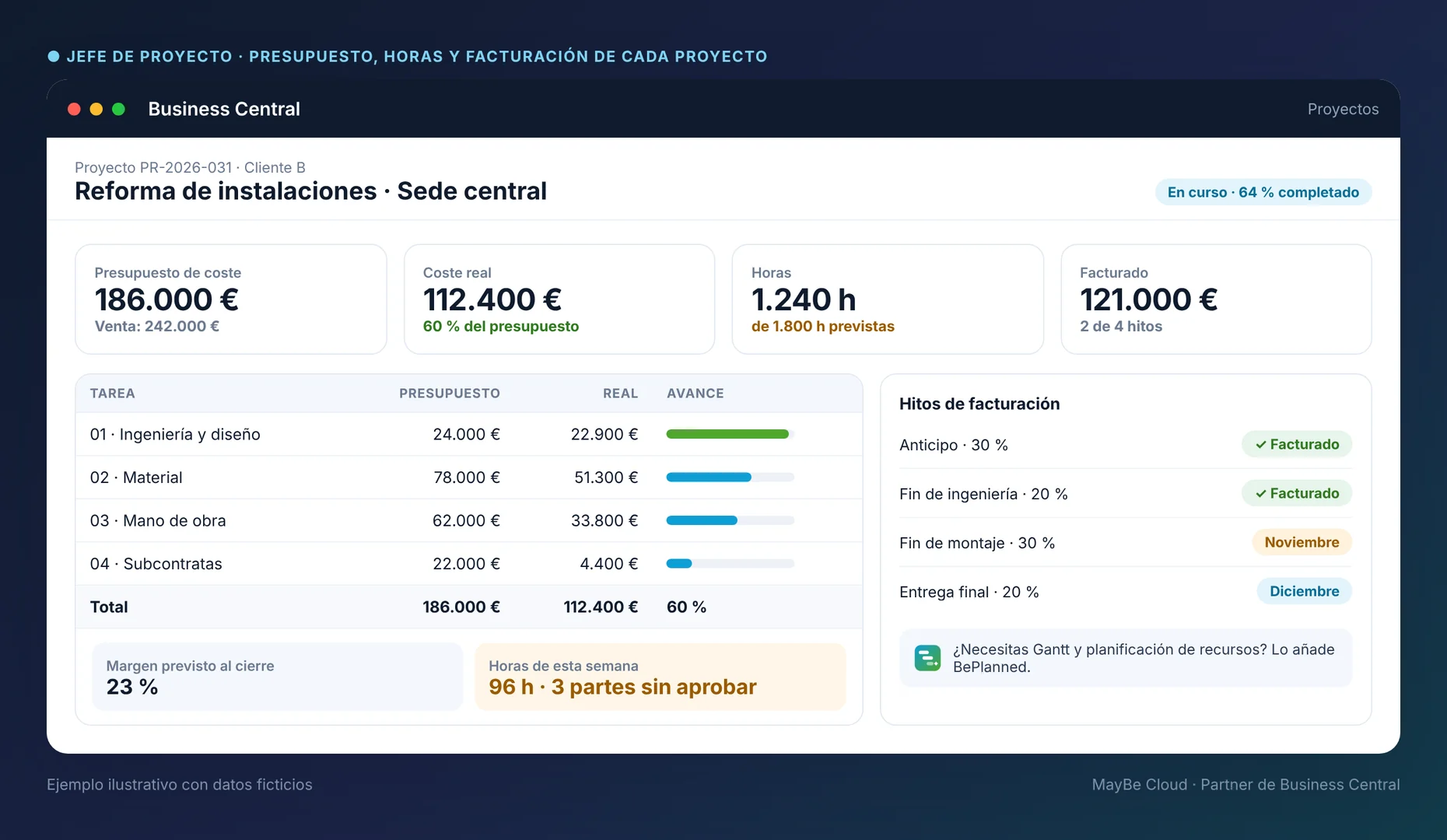This screenshot has height=840, width=1447.
Task: Click Facturado badge for Anticipo
Action: coord(1297,444)
